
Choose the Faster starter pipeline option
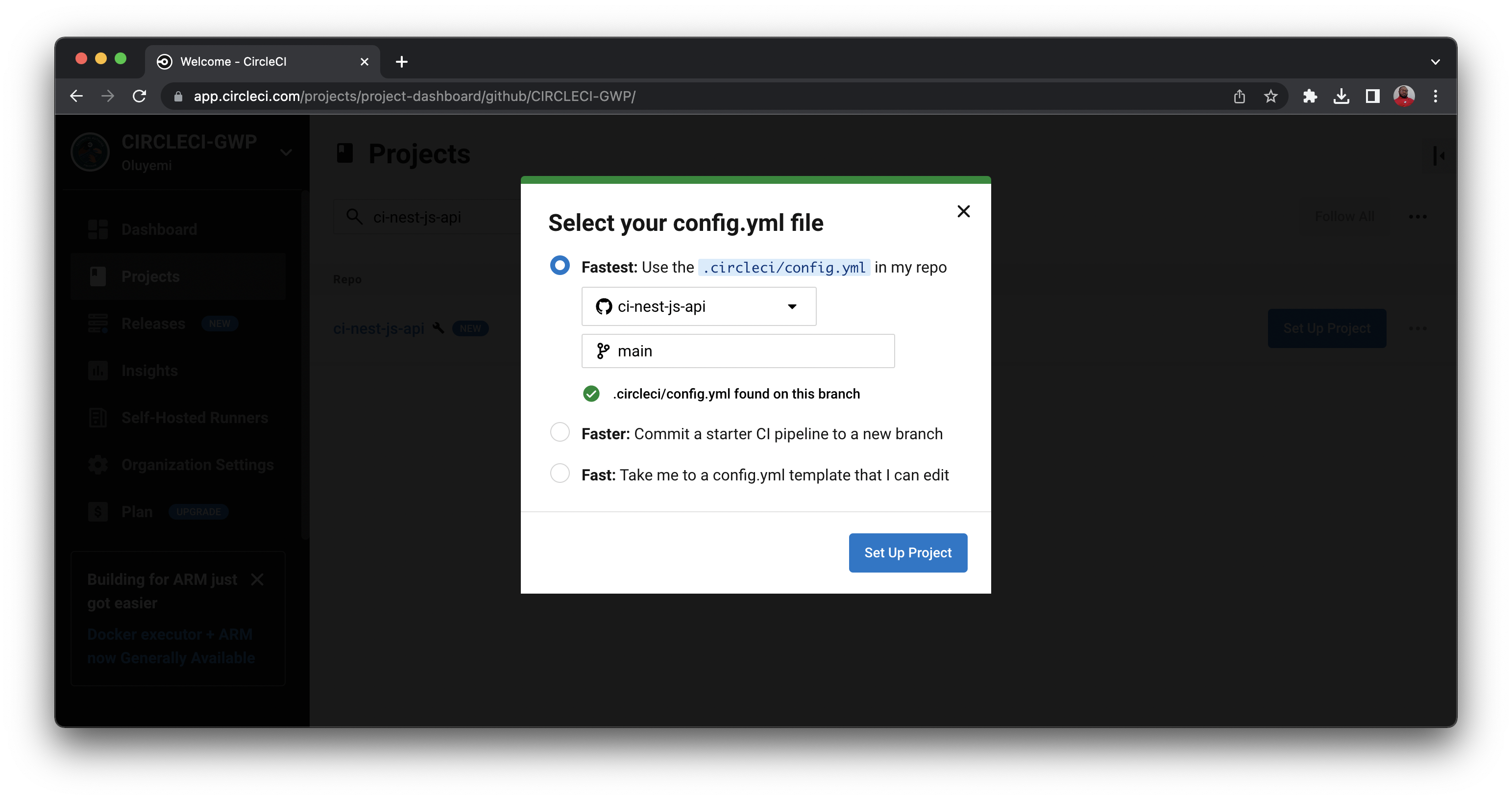tap(560, 432)
